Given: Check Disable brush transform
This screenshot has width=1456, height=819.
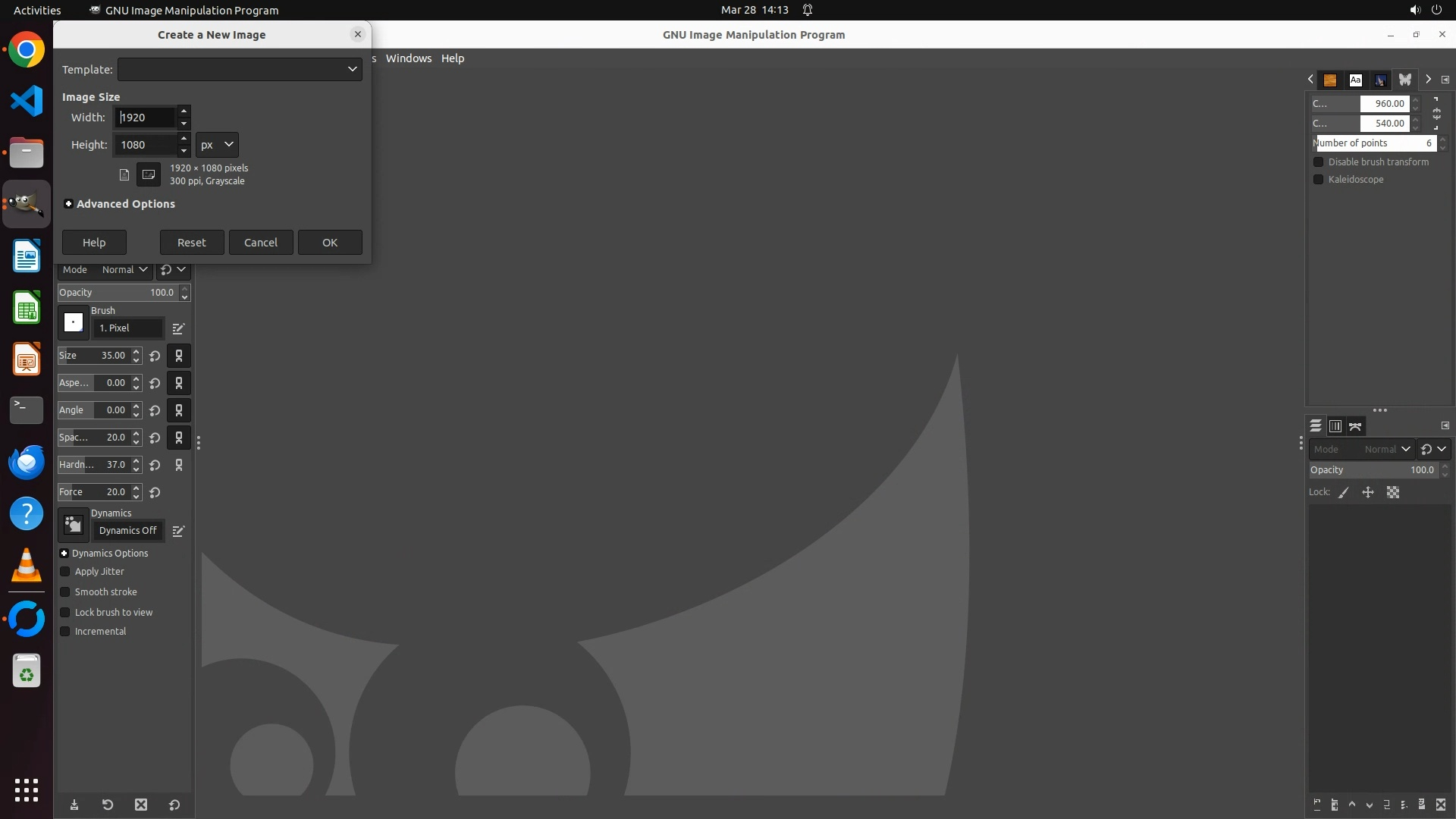Looking at the screenshot, I should coord(1319,162).
